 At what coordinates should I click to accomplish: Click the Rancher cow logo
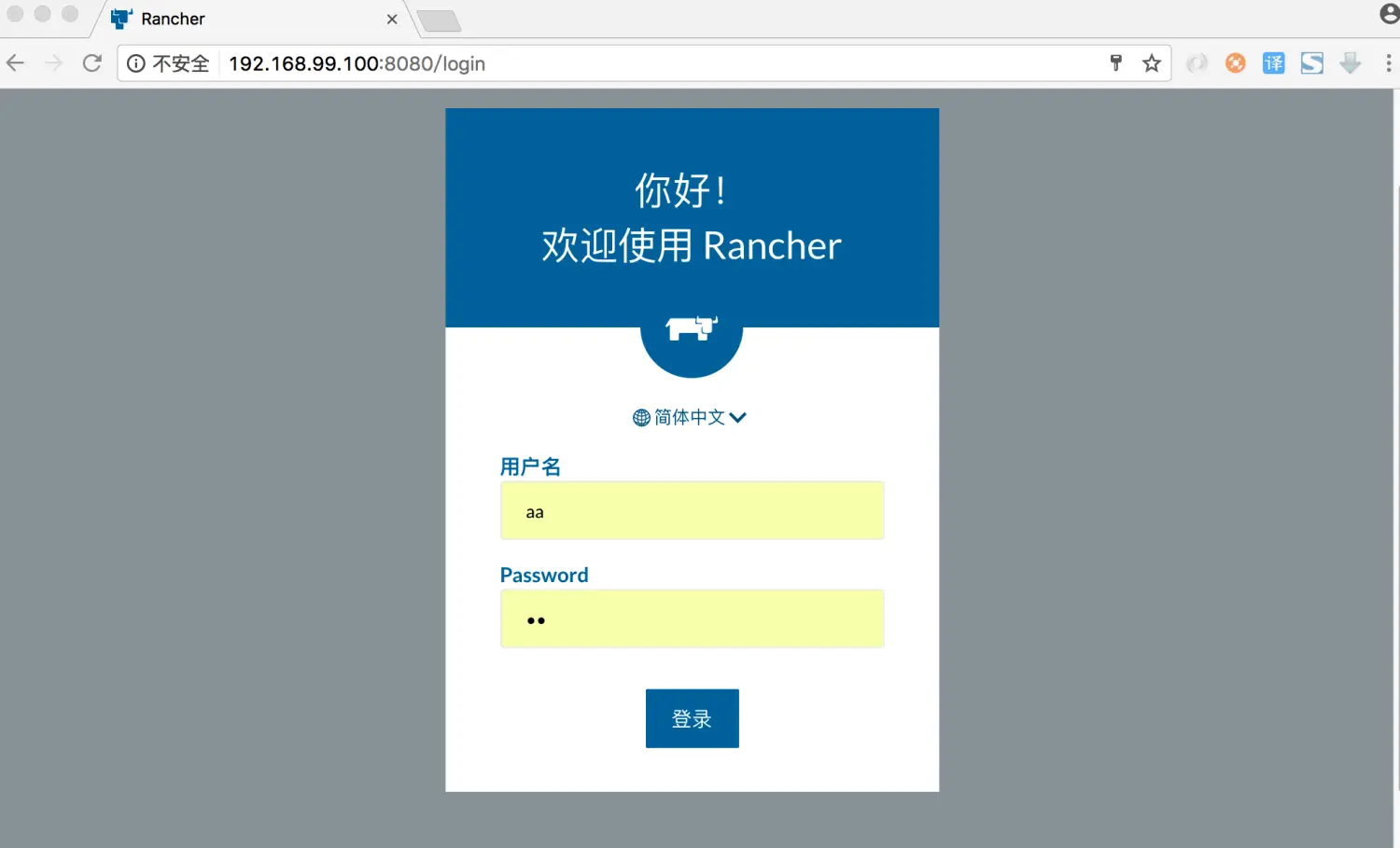[692, 328]
